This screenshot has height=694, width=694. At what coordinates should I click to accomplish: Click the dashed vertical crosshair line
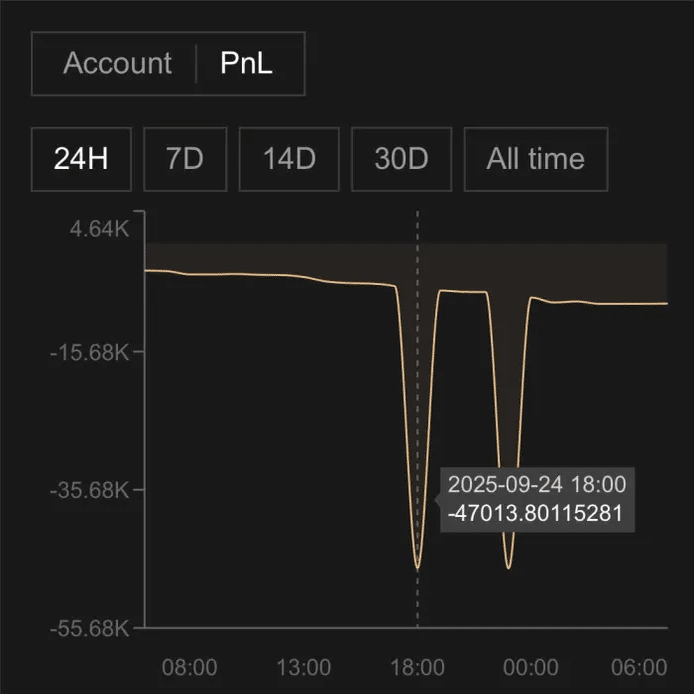[417, 398]
